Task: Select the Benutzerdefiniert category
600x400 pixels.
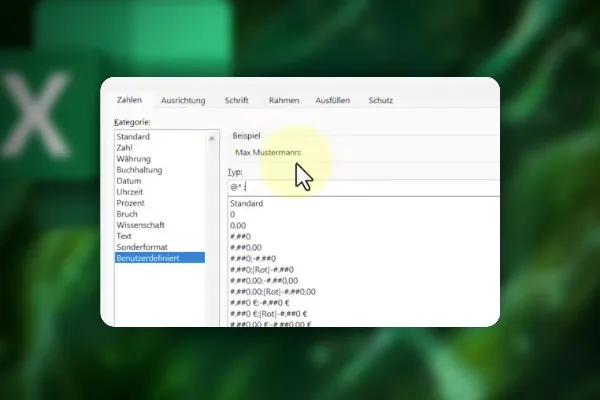Action: [160, 258]
